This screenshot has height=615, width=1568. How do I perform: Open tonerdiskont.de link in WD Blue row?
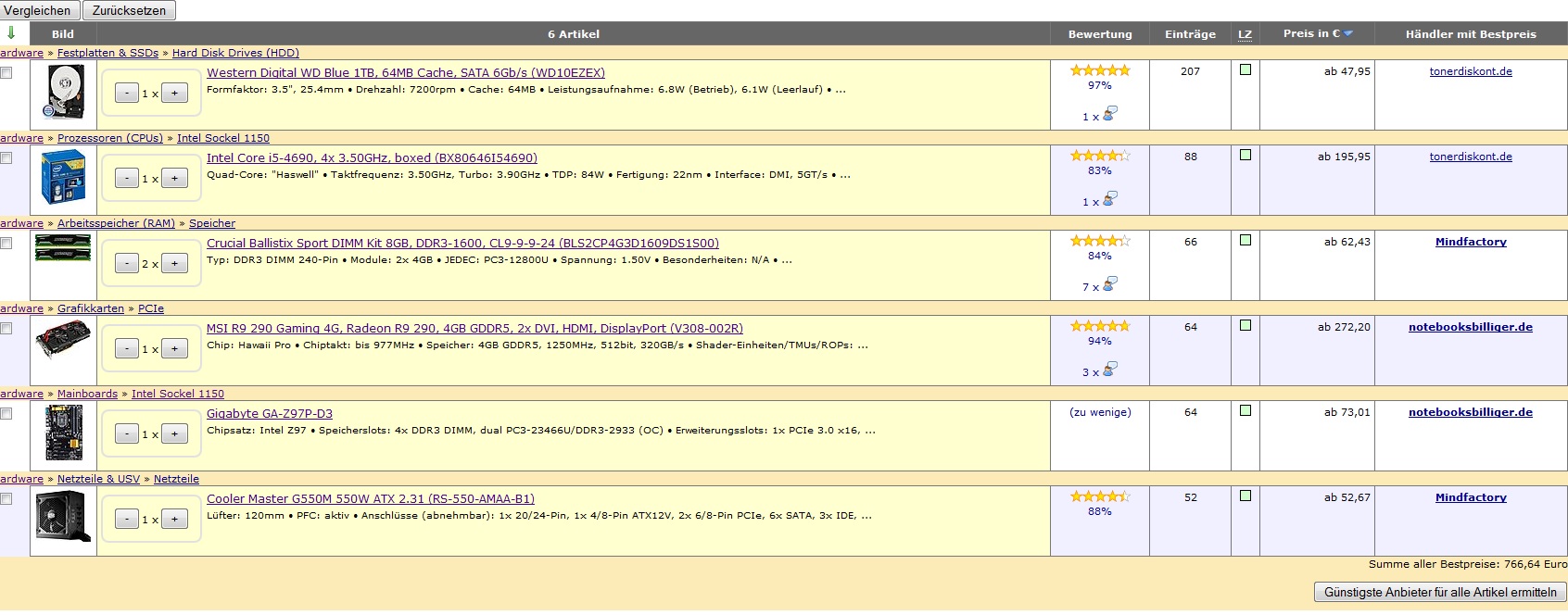(x=1471, y=71)
